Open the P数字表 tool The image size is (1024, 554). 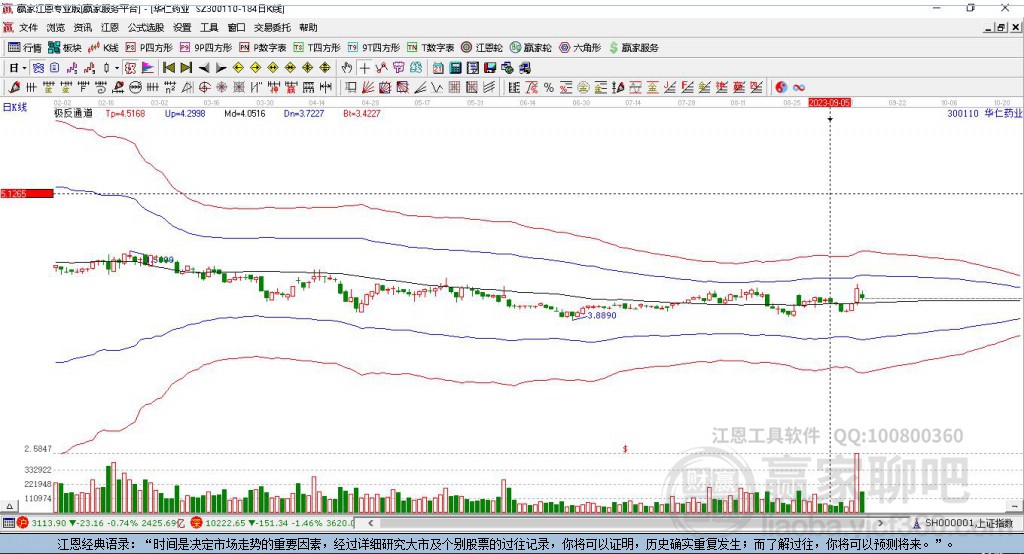(x=263, y=48)
